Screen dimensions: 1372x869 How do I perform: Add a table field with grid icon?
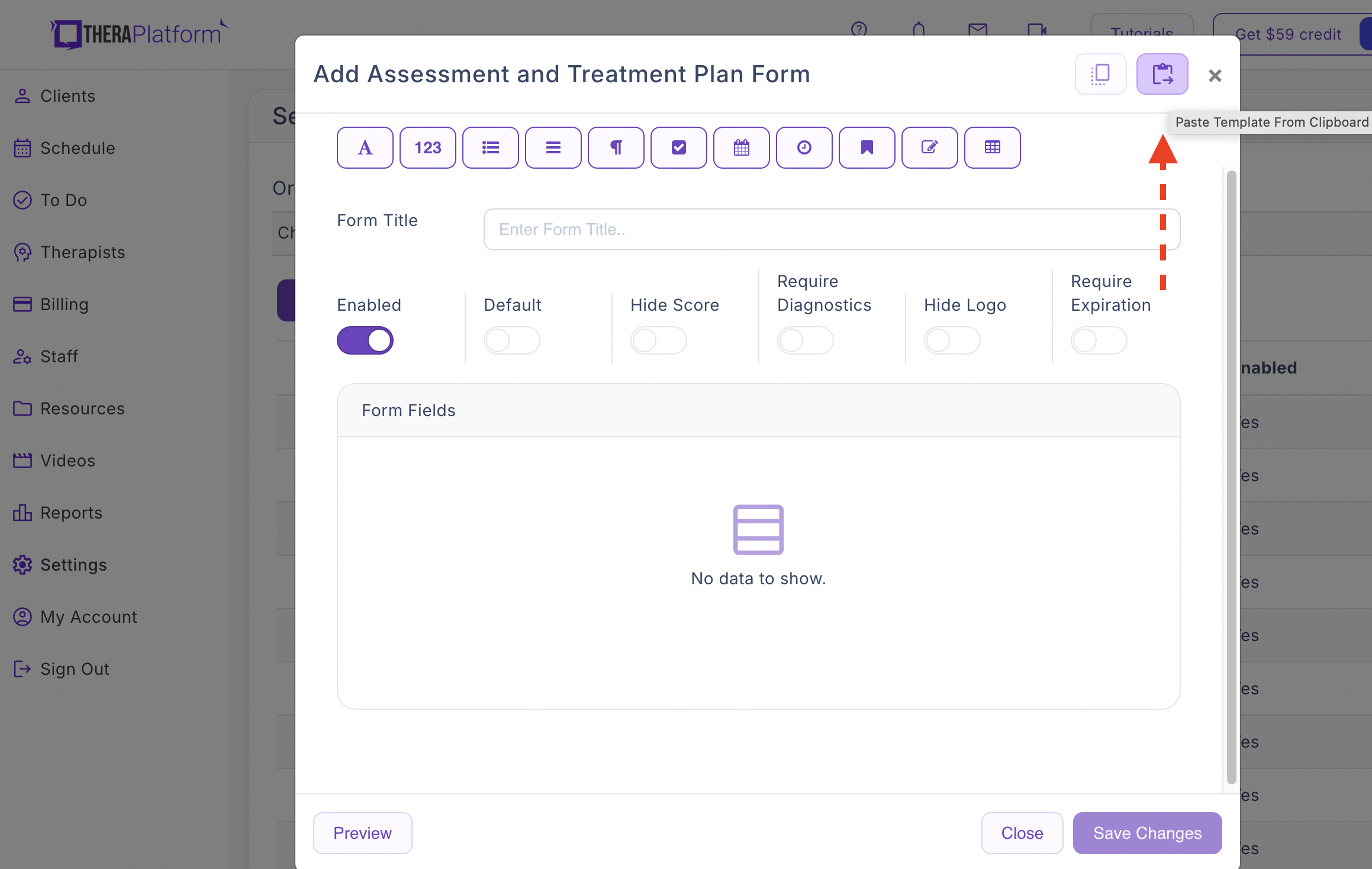992,147
